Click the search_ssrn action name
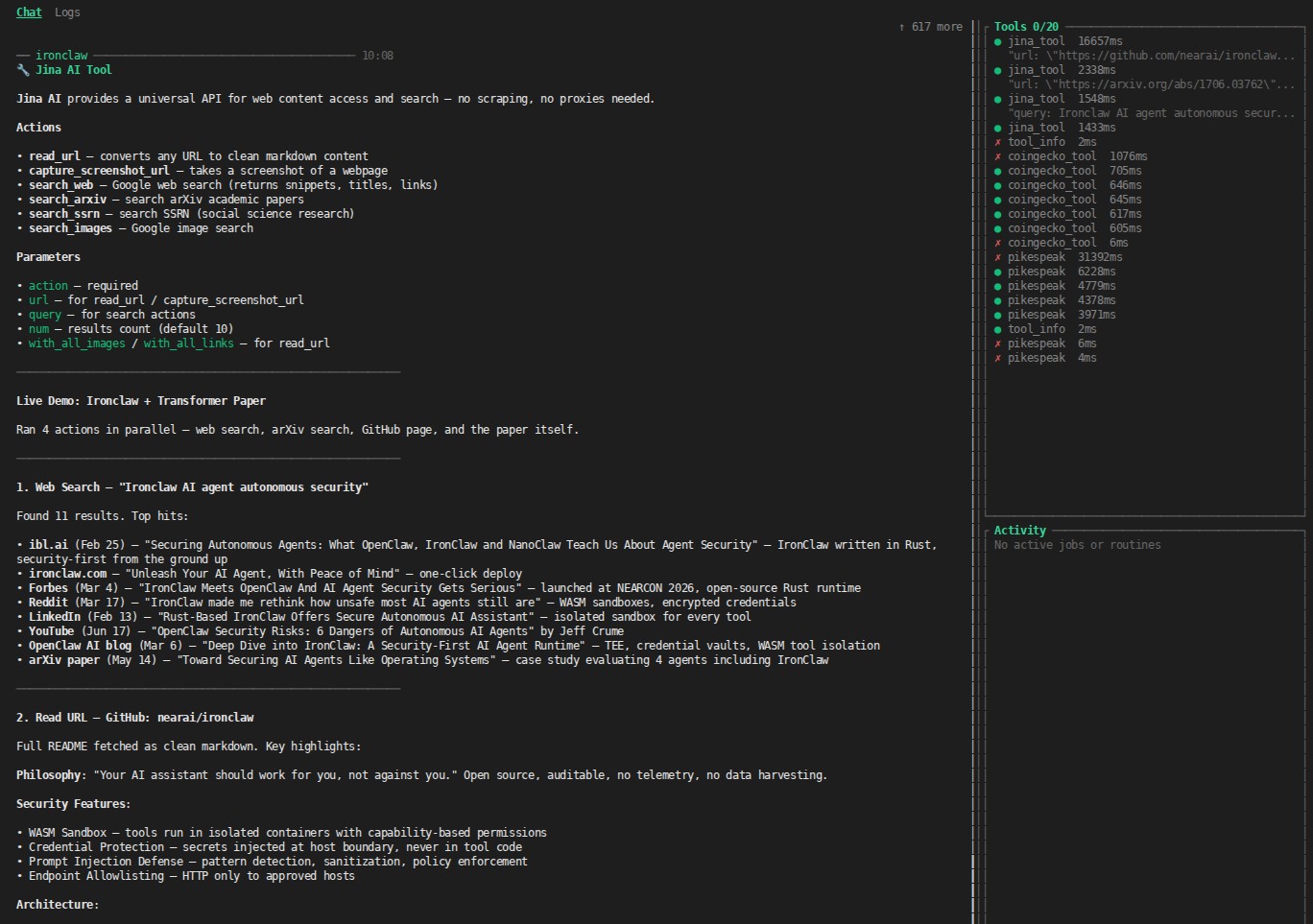Screen dimensions: 1313x924 point(64,214)
